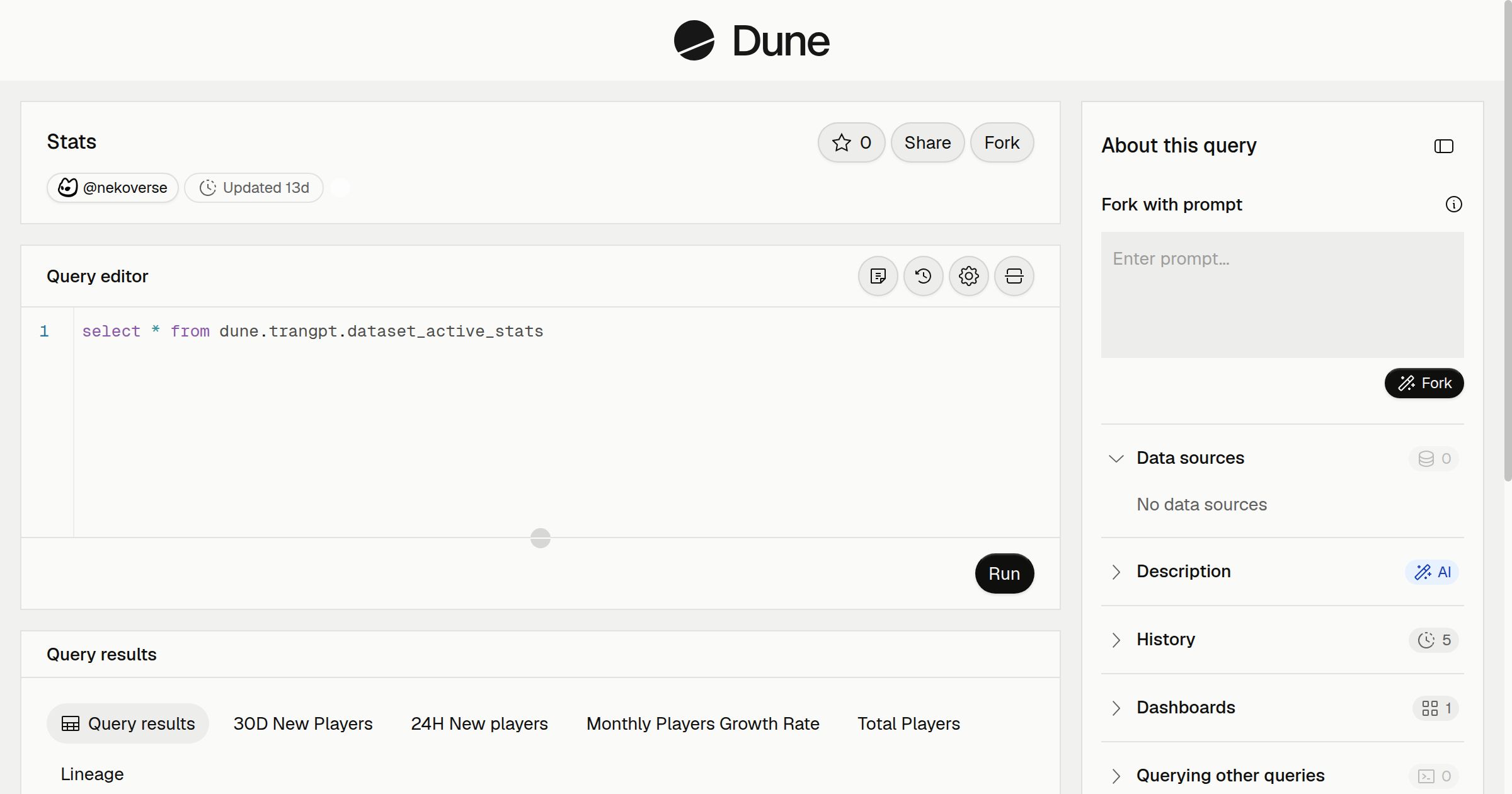
Task: Click the Dune logo
Action: [752, 40]
